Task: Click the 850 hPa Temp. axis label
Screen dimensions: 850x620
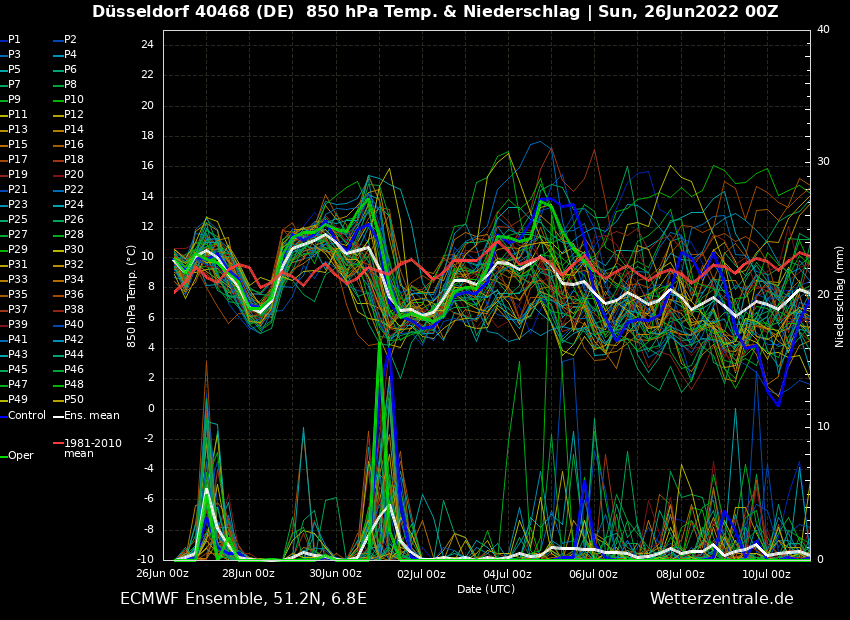Action: pyautogui.click(x=132, y=296)
